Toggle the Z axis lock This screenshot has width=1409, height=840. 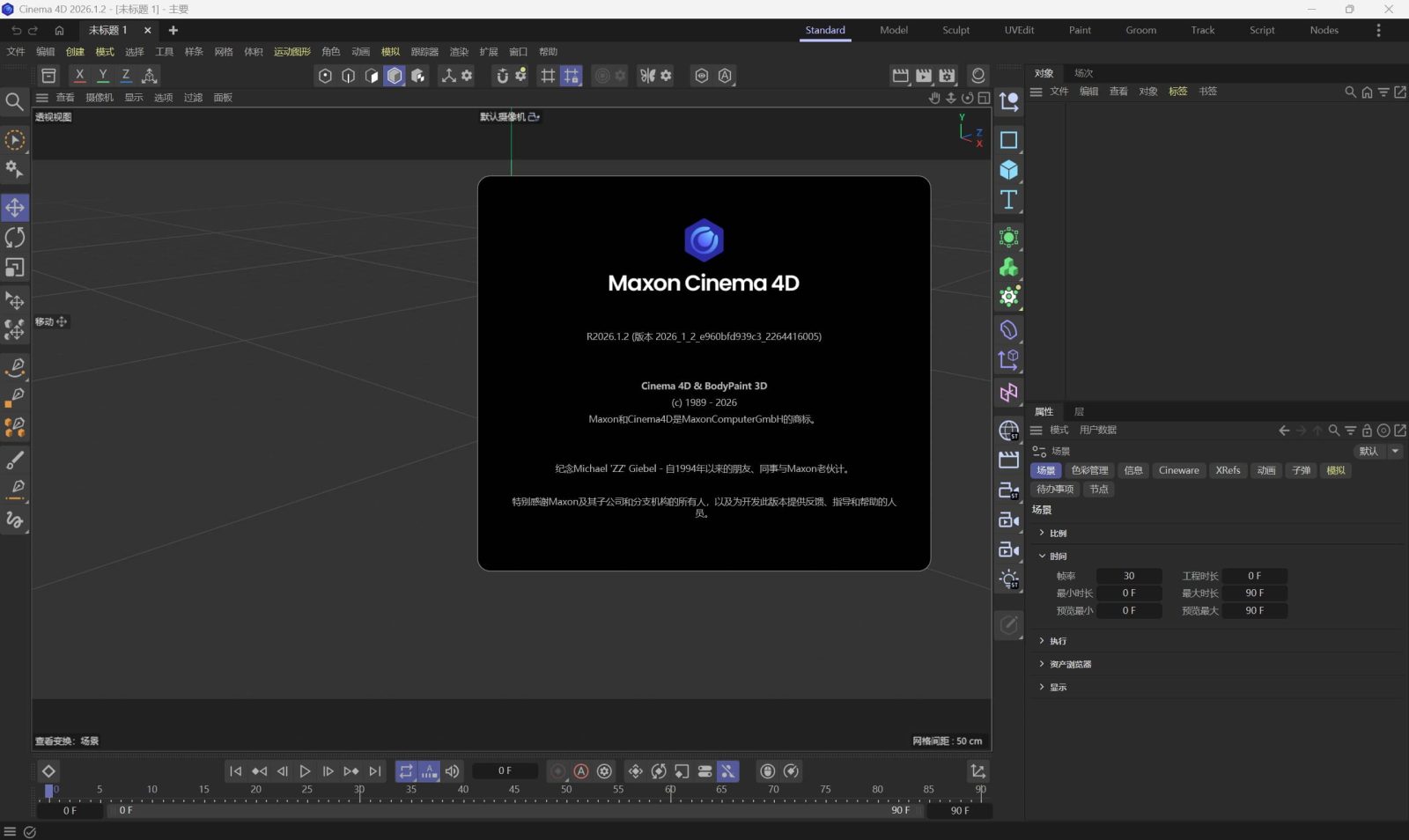[126, 76]
